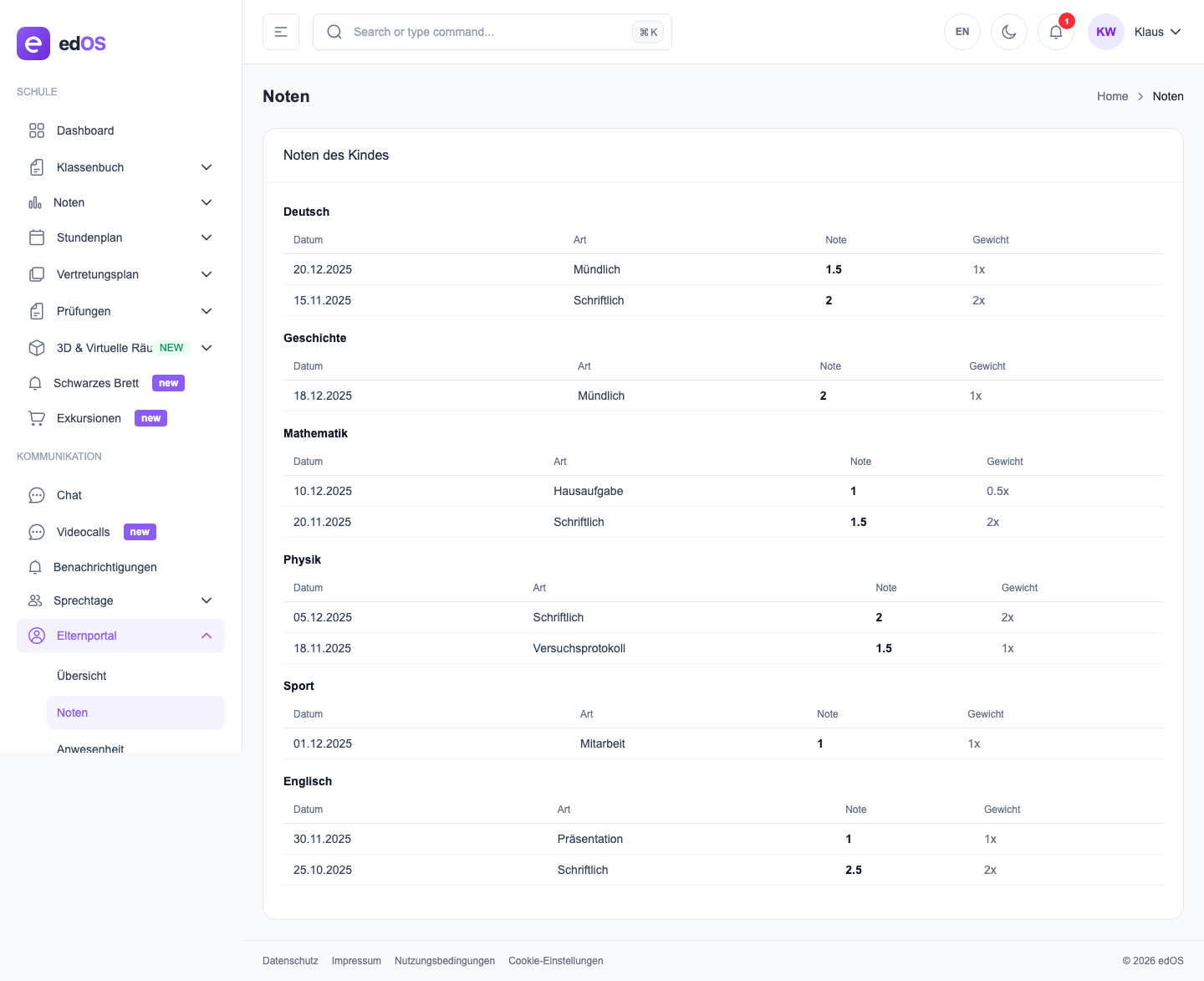Expand the Prüfungen submenu chevron
Screen dimensions: 1204x981
(207, 311)
